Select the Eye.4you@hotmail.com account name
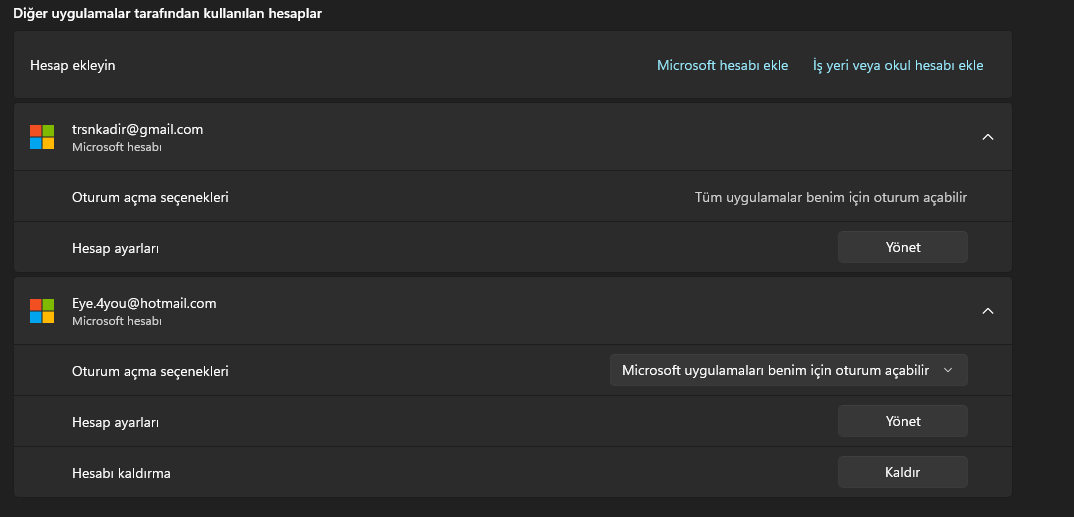The height and width of the screenshot is (517, 1074). click(144, 303)
